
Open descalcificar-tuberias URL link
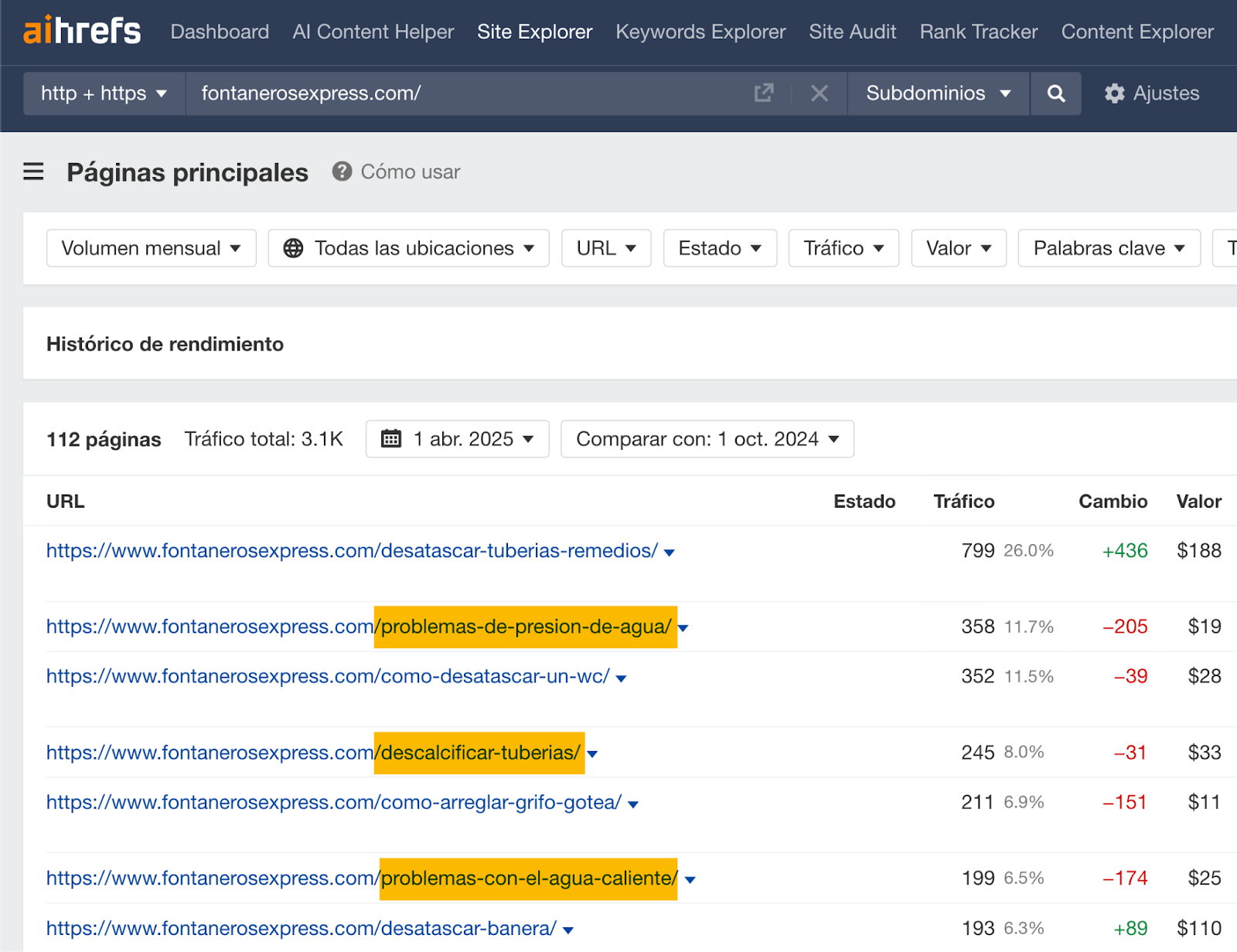[313, 753]
